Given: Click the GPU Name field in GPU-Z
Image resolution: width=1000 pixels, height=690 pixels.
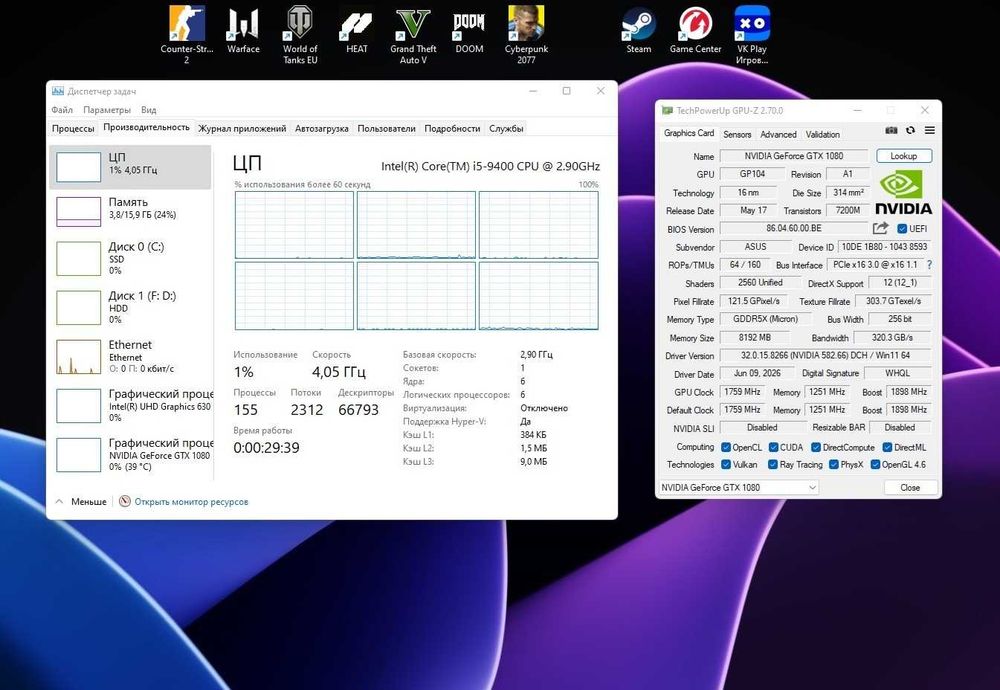Looking at the screenshot, I should click(x=794, y=156).
